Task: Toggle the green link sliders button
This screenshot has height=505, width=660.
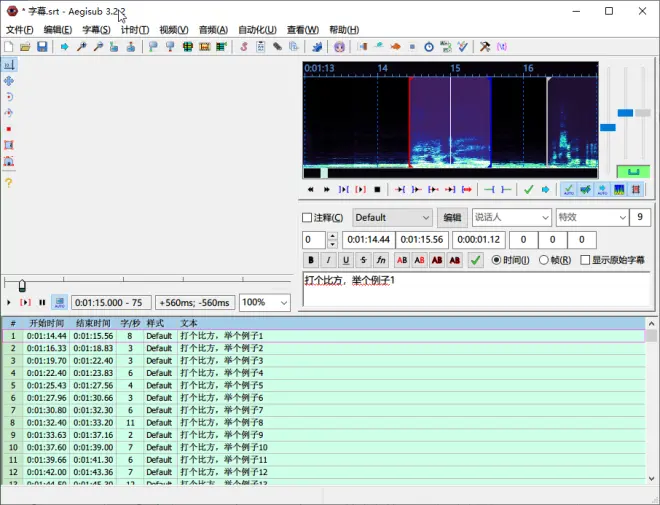Action: (633, 172)
